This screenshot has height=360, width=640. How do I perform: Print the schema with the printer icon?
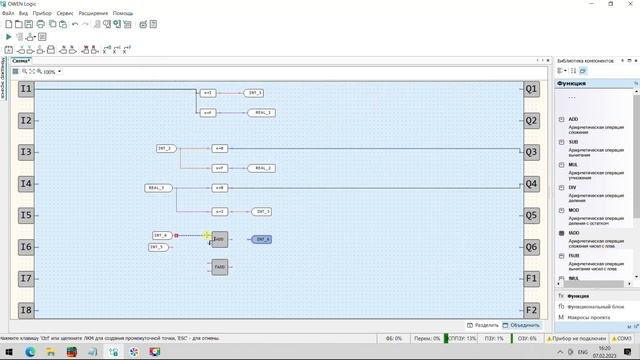coord(40,24)
